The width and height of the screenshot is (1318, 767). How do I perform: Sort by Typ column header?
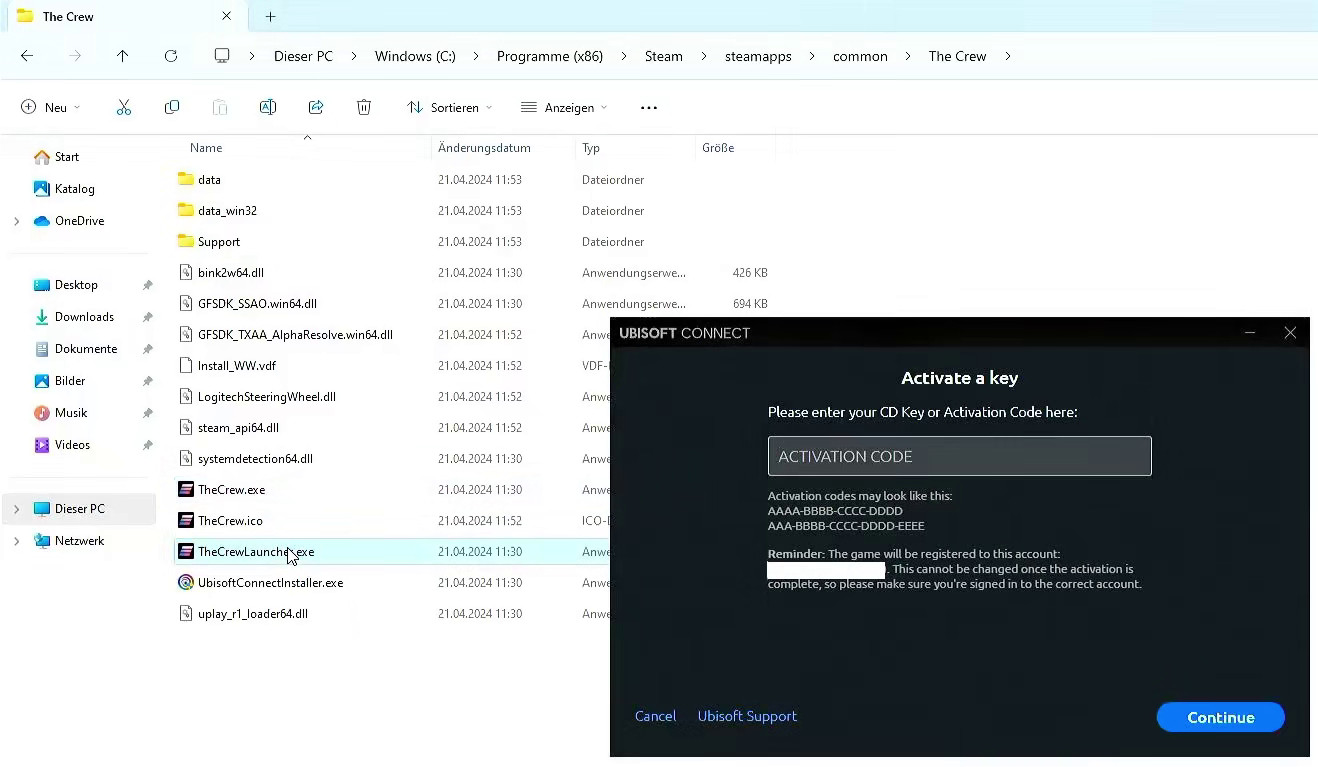tap(591, 148)
